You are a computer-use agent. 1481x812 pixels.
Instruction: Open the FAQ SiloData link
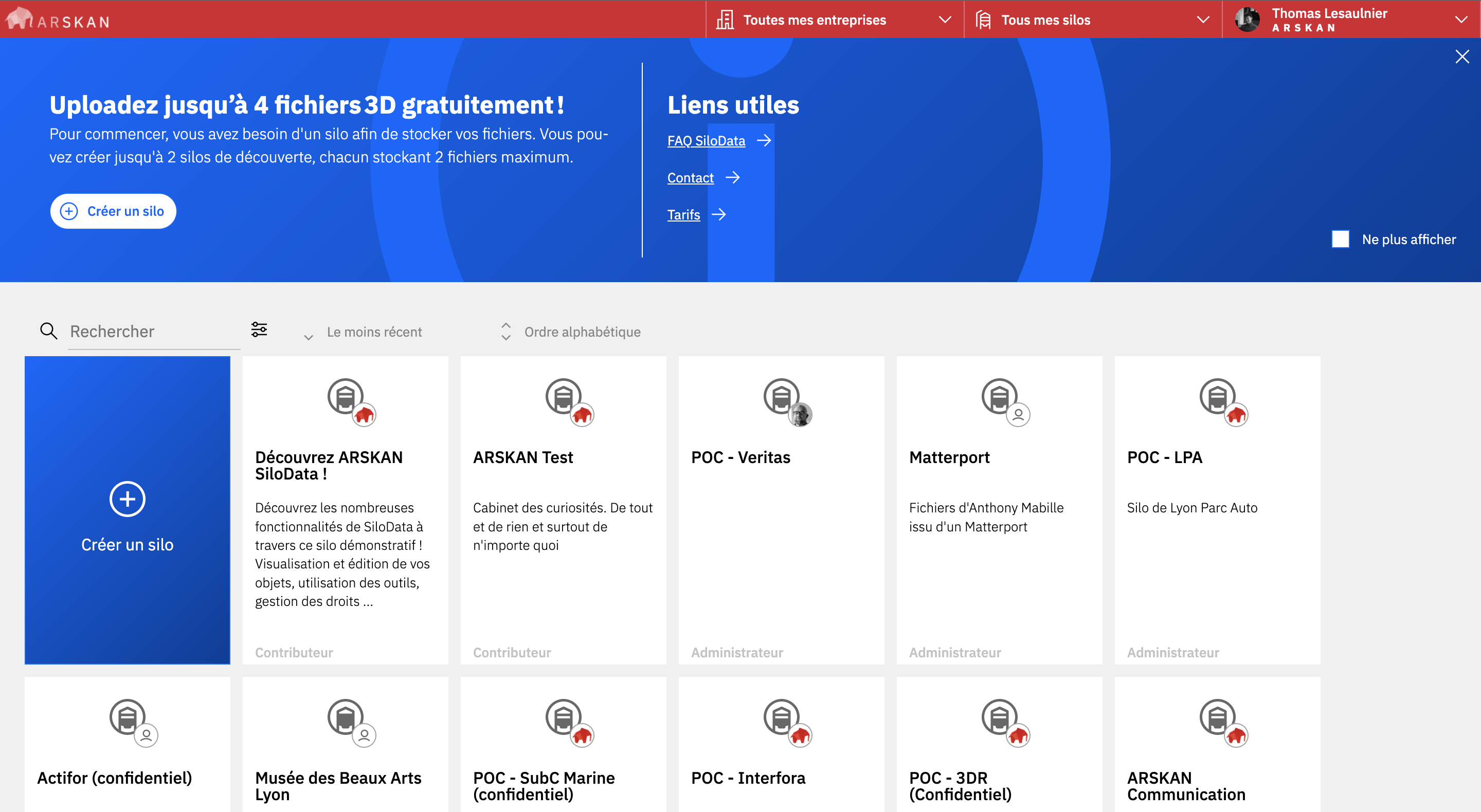click(706, 141)
